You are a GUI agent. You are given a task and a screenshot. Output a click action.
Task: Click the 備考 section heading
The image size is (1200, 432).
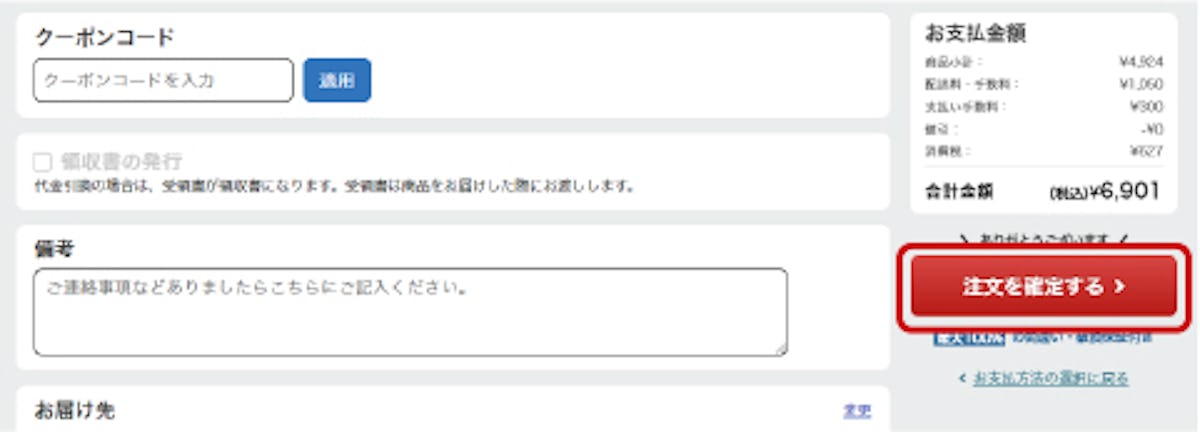click(x=55, y=248)
